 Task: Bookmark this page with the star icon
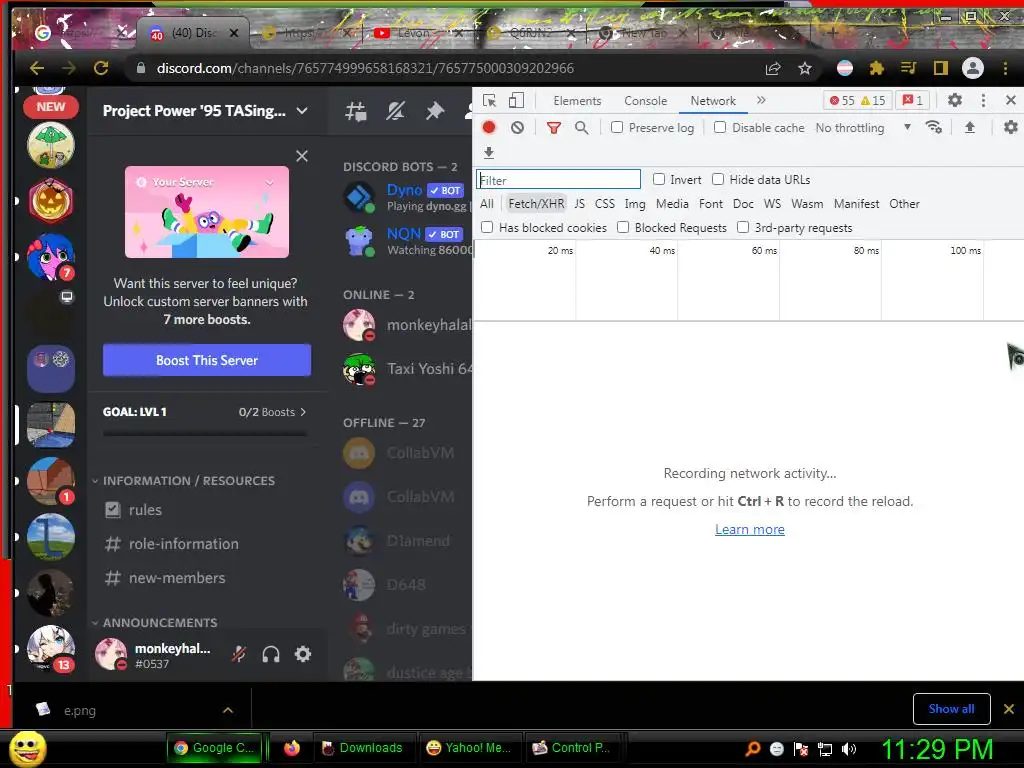pyautogui.click(x=805, y=68)
